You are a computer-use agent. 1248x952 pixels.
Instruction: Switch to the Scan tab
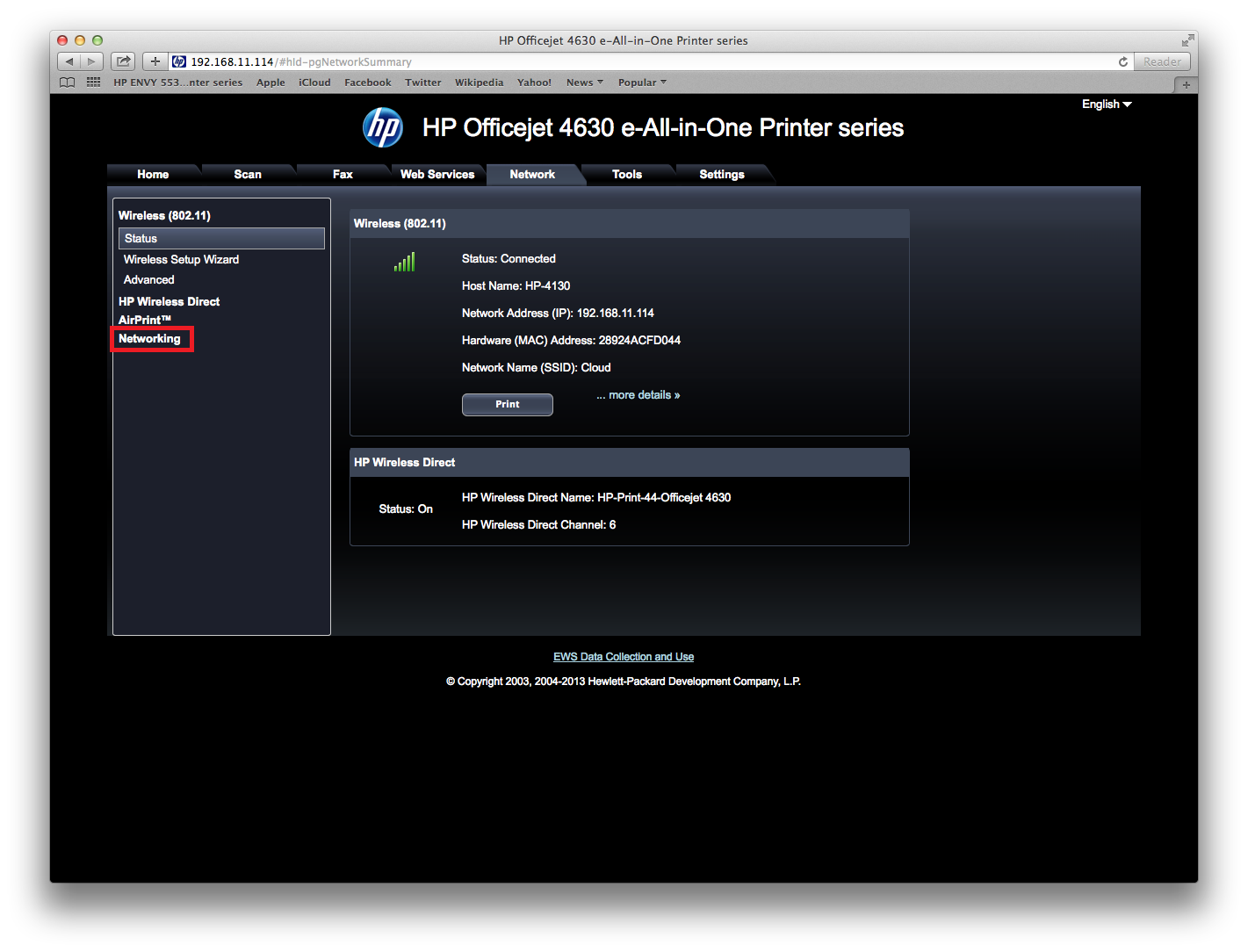pos(248,174)
